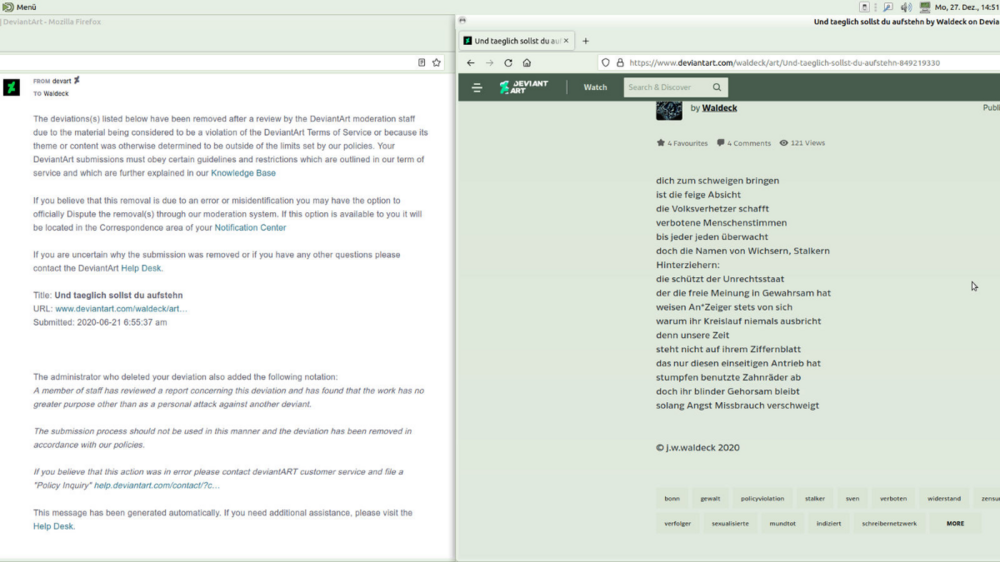Click the browser back arrow
The image size is (1000, 562).
coord(471,63)
